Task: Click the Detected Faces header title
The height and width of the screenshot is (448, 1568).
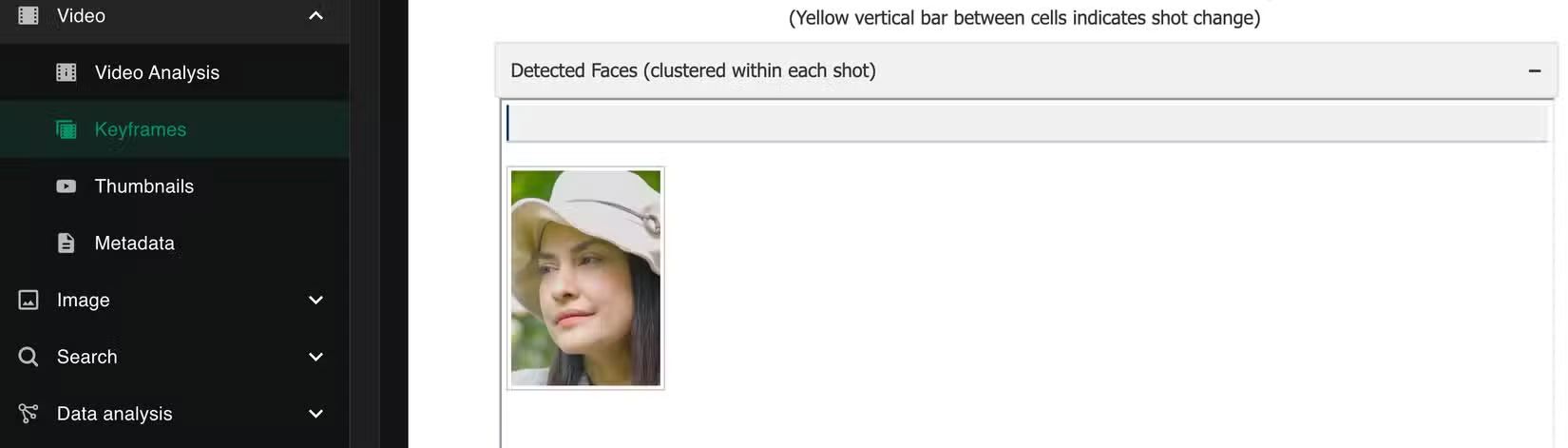Action: [x=693, y=70]
